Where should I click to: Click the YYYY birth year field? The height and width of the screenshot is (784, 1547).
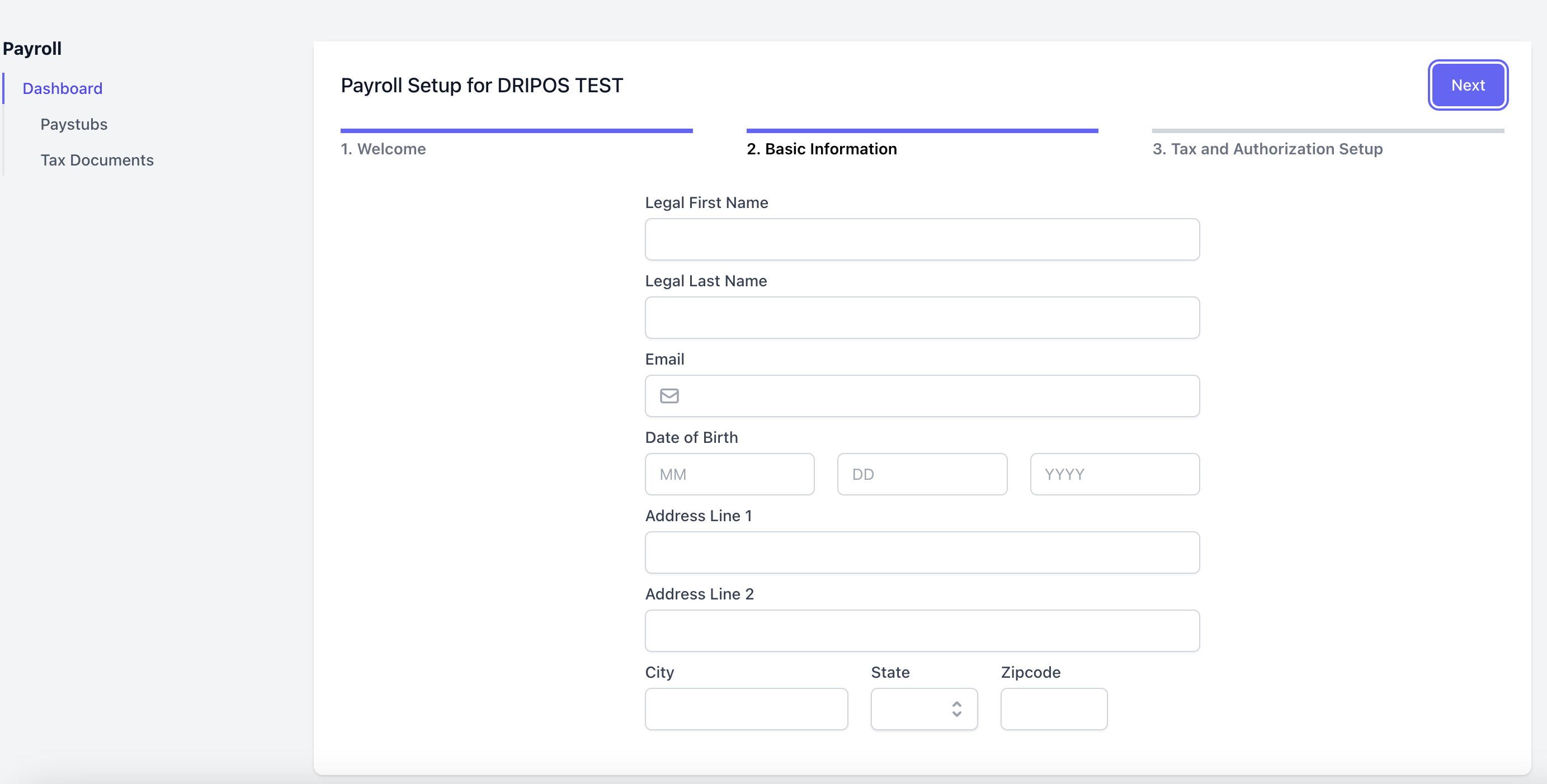pyautogui.click(x=1114, y=474)
